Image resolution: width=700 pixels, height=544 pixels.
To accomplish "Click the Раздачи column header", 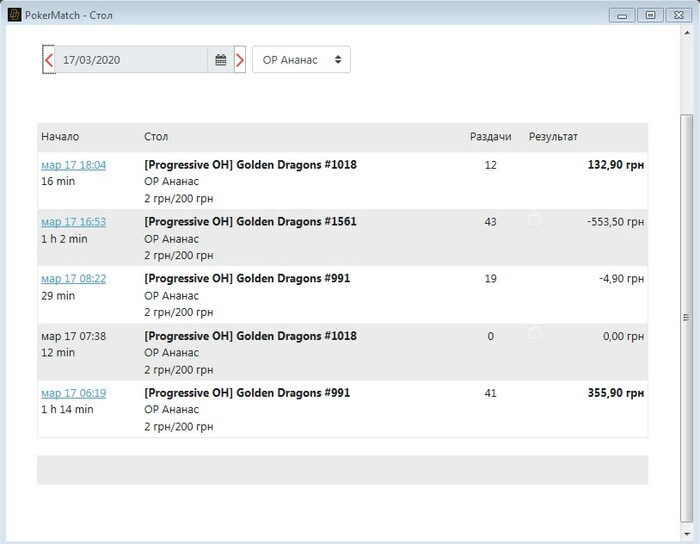I will point(491,137).
